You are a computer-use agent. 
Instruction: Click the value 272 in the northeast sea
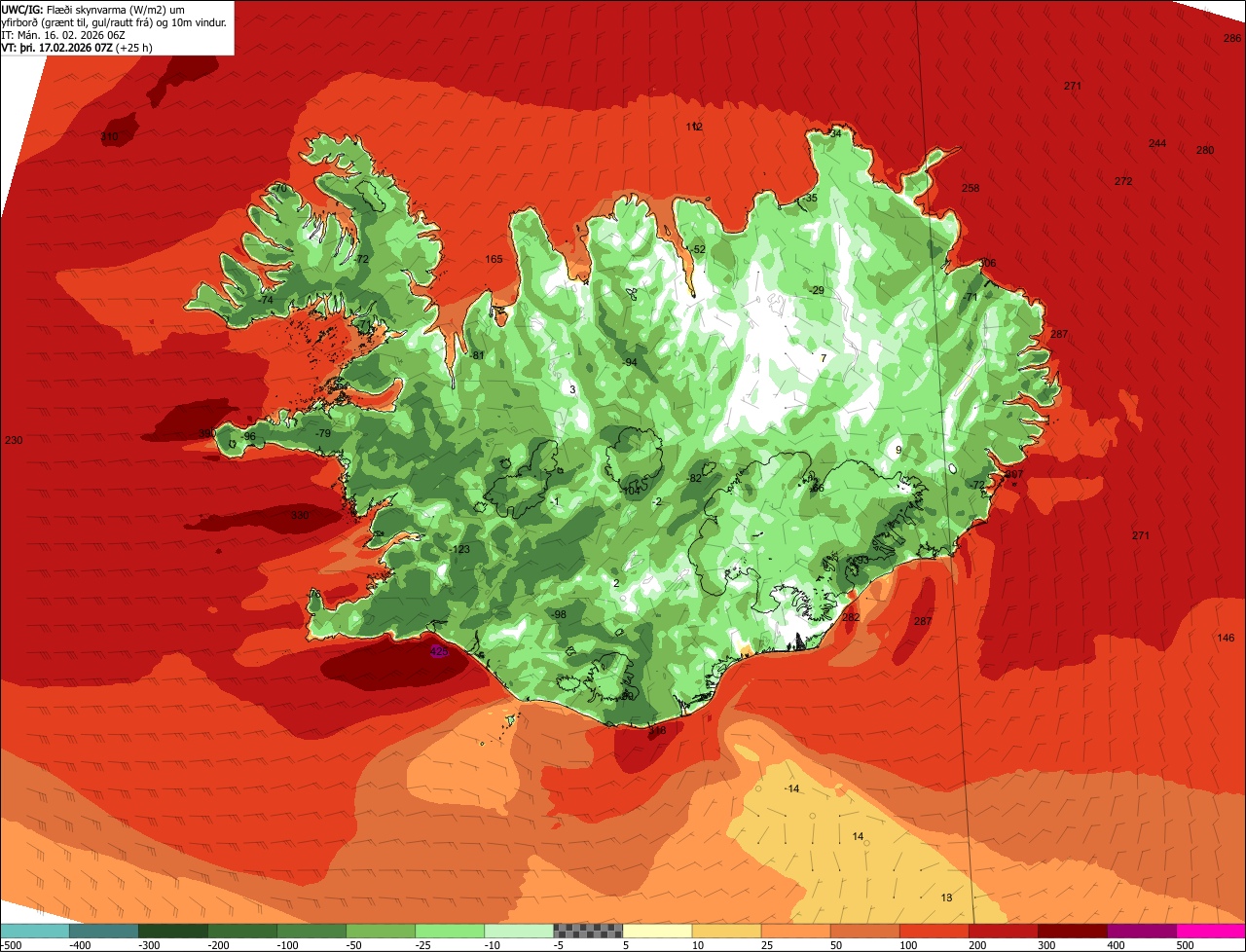tap(1123, 181)
